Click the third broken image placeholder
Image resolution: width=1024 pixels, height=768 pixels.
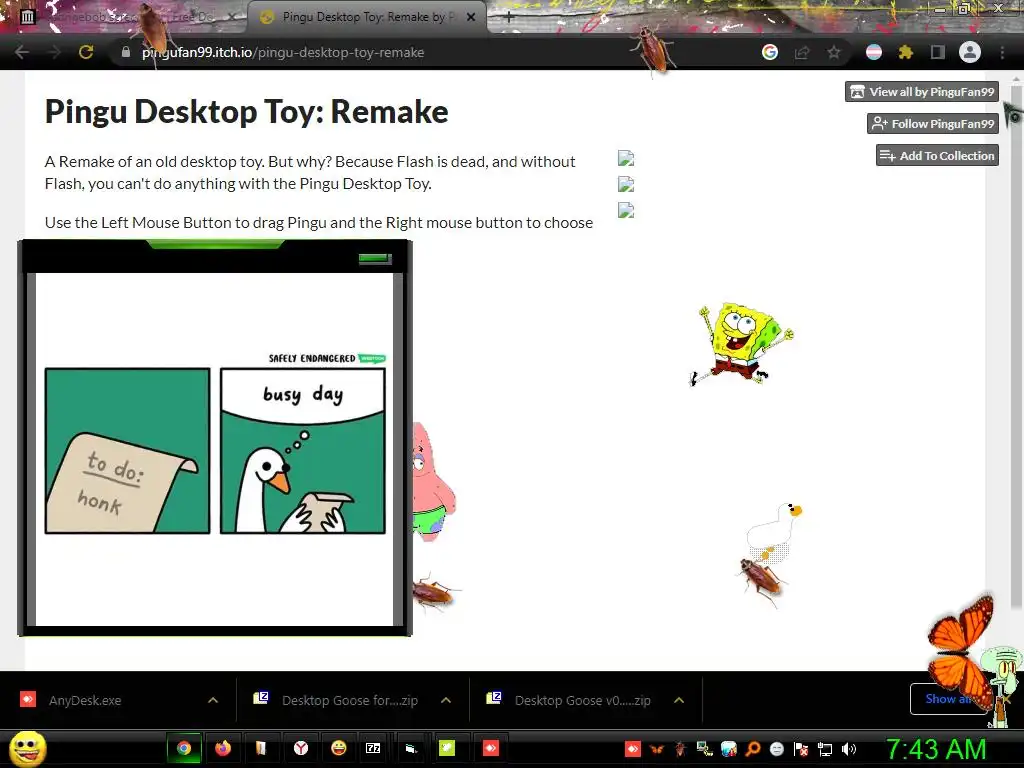626,211
